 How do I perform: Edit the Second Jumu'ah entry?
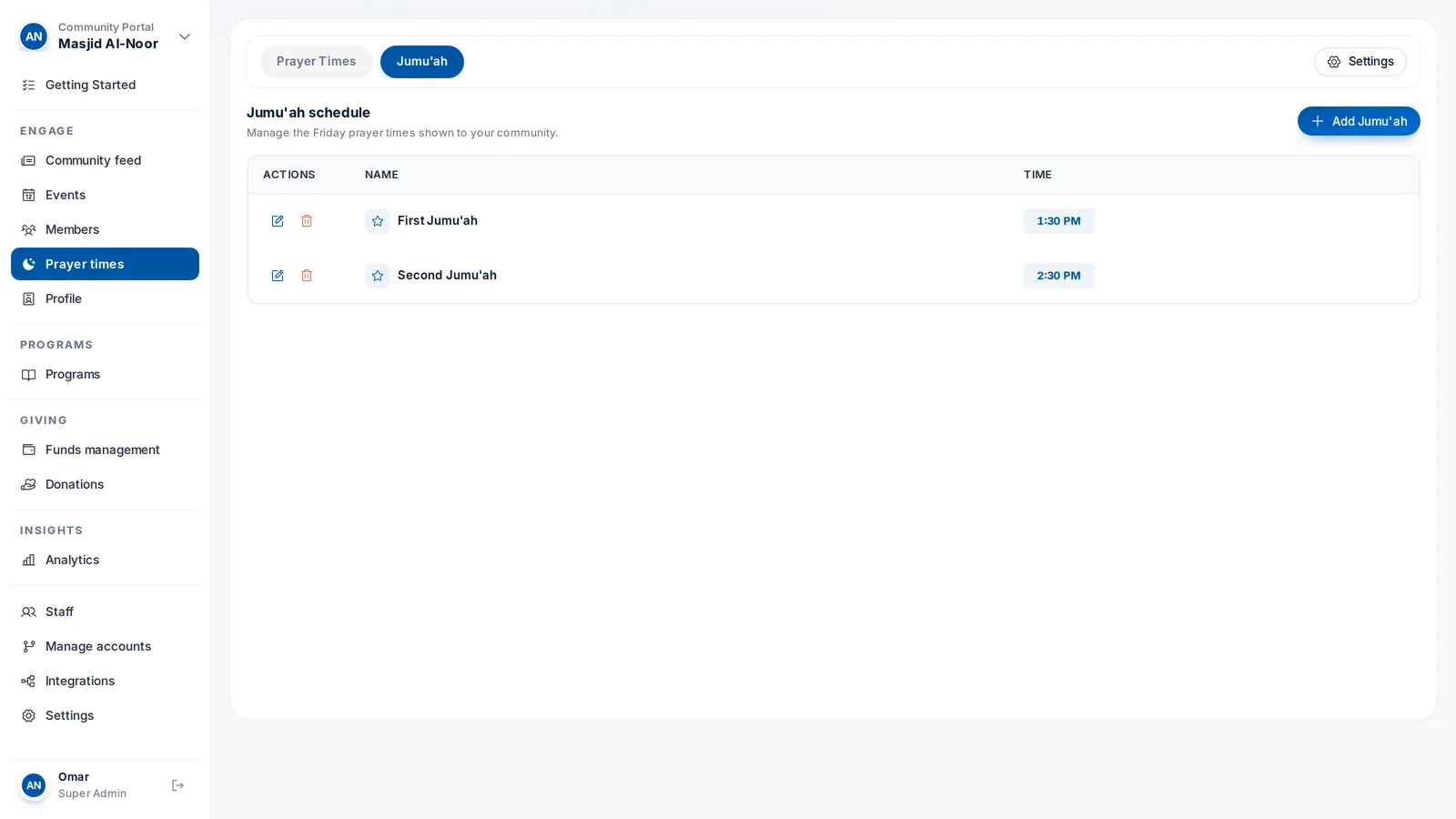pos(278,276)
